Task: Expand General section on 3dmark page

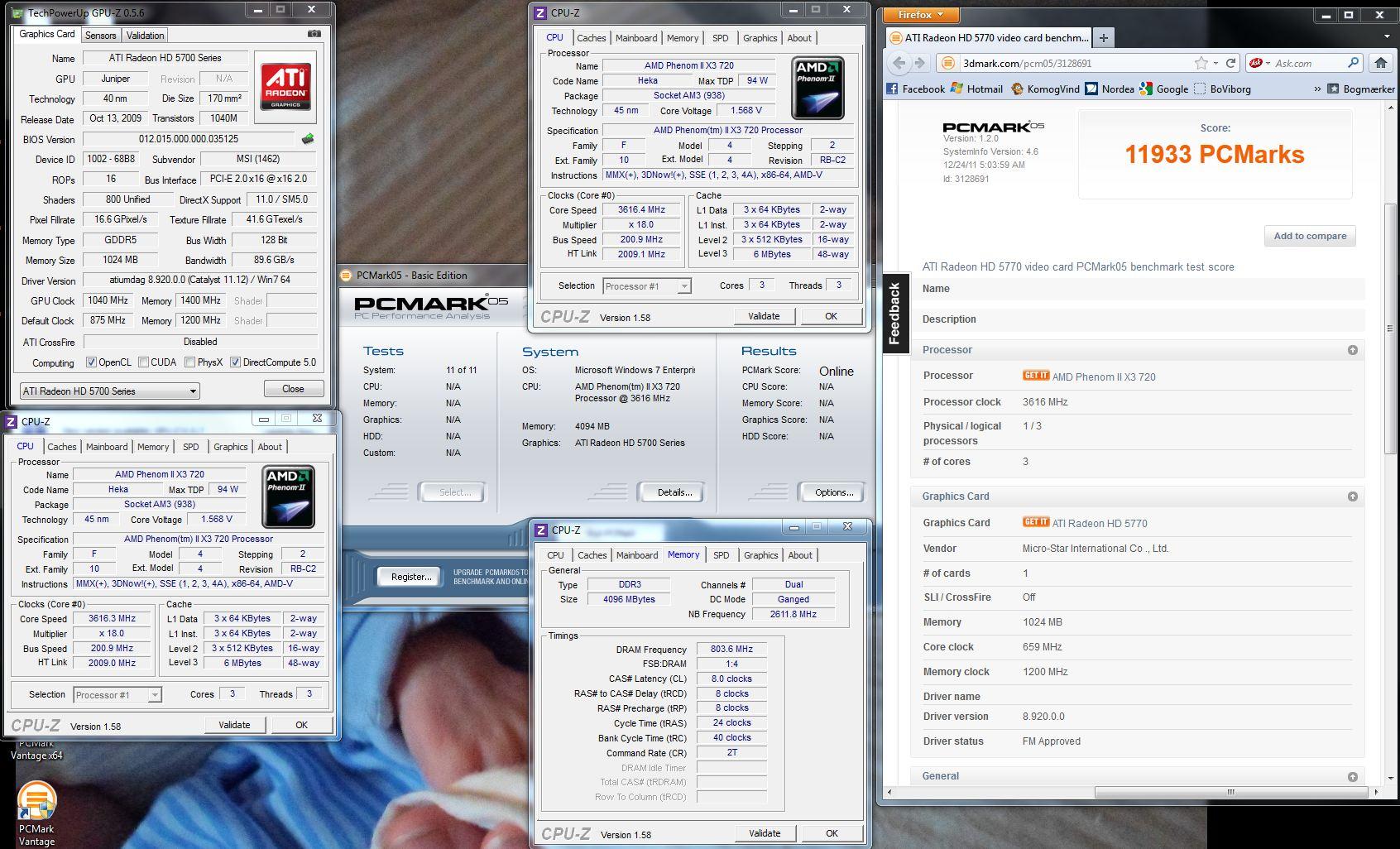Action: (x=1352, y=776)
